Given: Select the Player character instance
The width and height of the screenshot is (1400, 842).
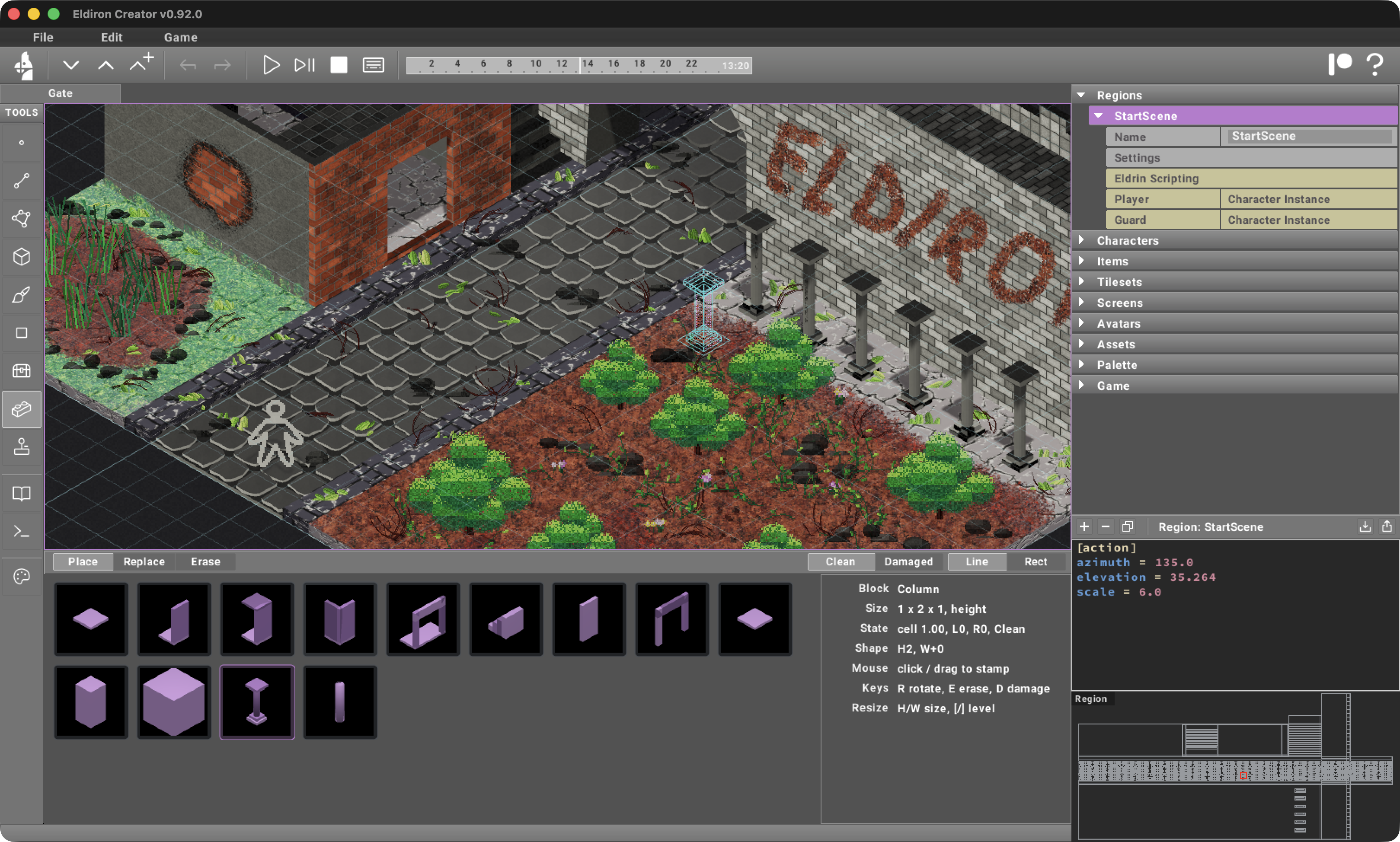Looking at the screenshot, I should [1251, 199].
